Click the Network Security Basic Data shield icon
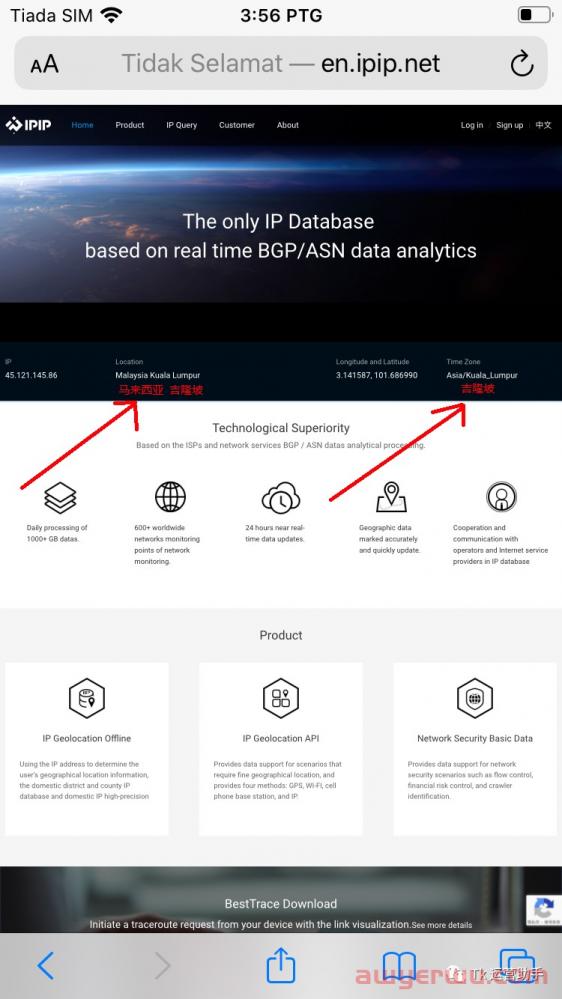 (475, 698)
